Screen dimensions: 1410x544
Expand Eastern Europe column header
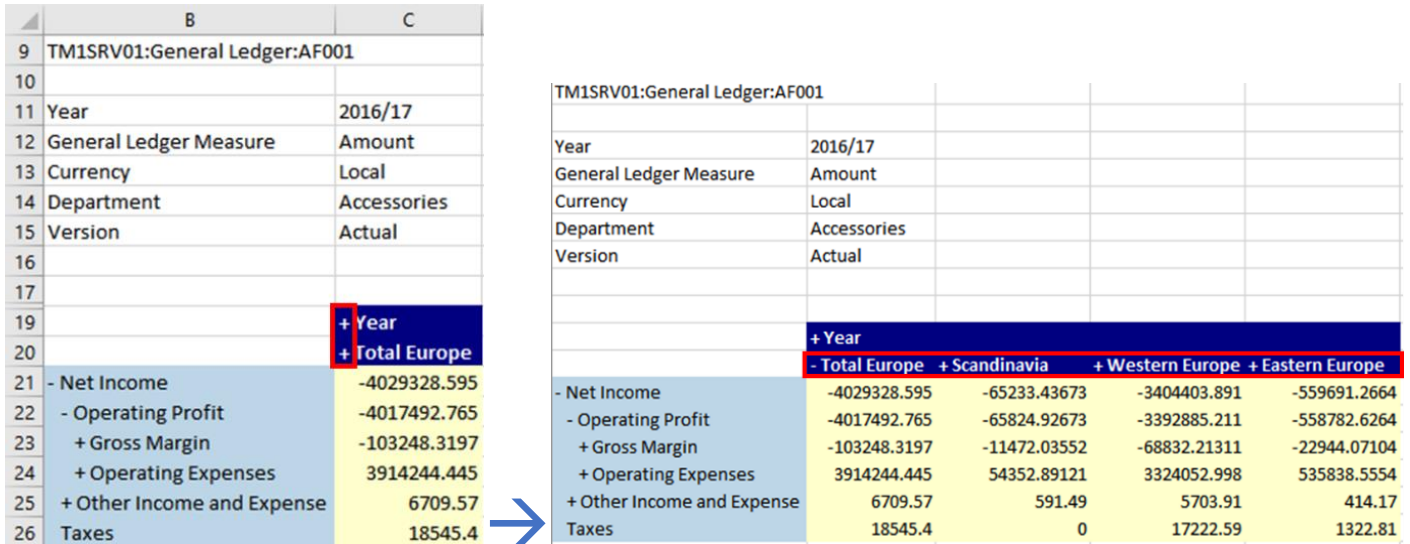pos(1253,365)
